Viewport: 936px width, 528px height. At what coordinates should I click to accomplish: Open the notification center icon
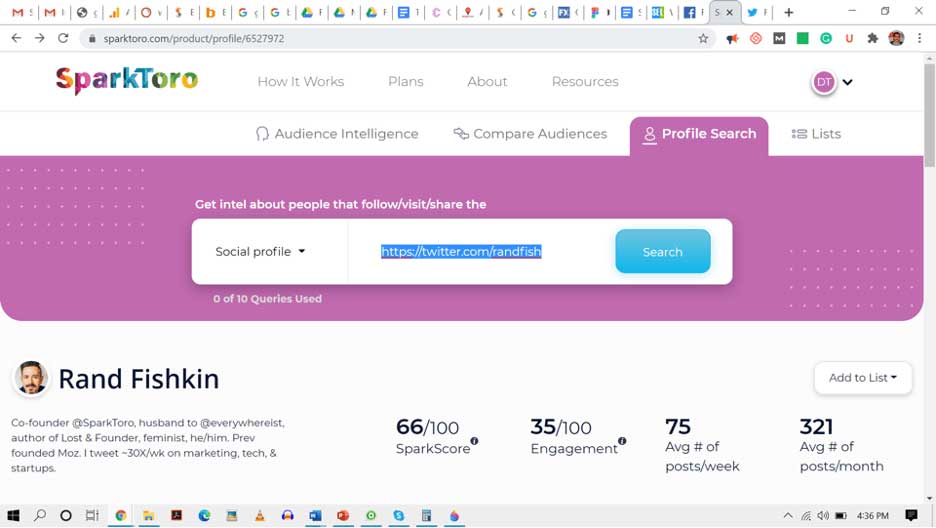tap(911, 515)
